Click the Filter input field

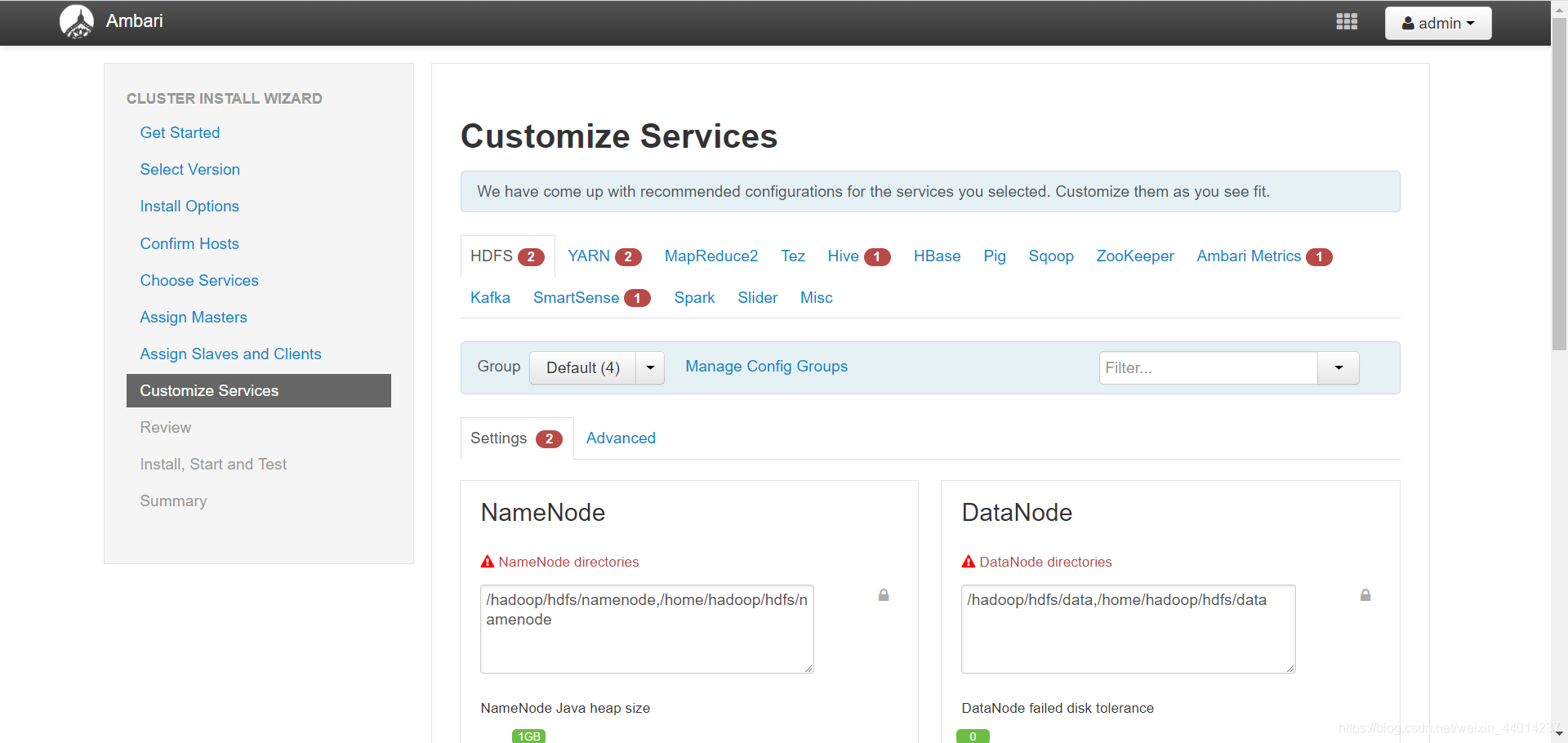click(1209, 368)
